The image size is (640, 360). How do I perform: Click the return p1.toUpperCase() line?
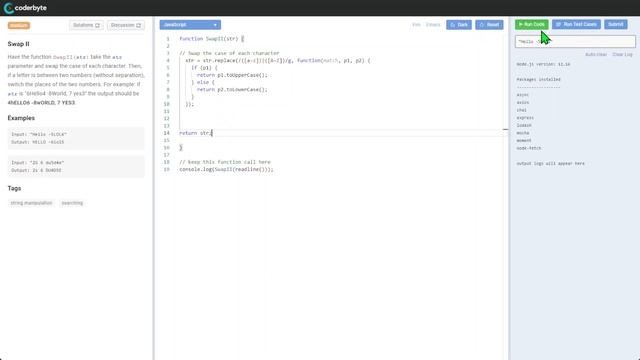click(x=232, y=75)
